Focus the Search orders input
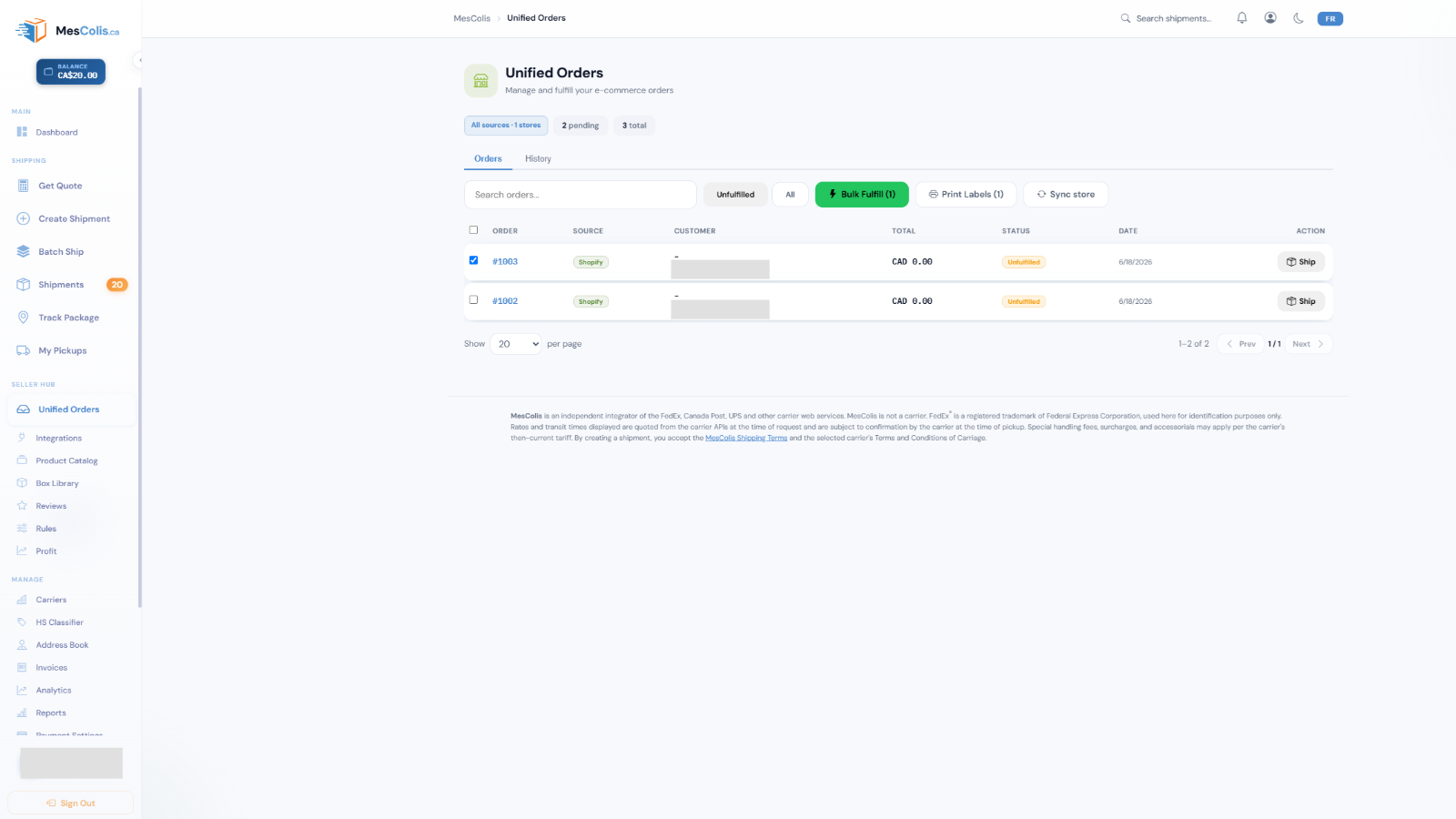Image resolution: width=1456 pixels, height=819 pixels. click(x=581, y=195)
